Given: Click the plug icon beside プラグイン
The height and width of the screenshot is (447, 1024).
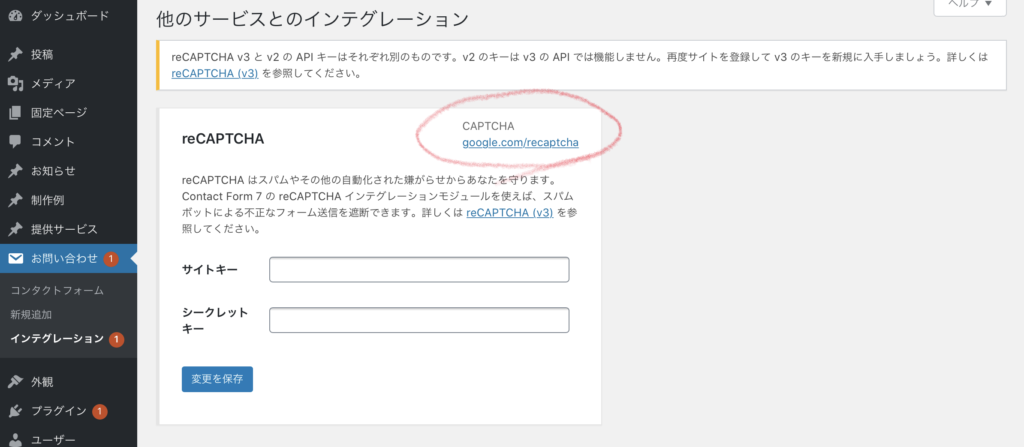Looking at the screenshot, I should click(x=16, y=411).
